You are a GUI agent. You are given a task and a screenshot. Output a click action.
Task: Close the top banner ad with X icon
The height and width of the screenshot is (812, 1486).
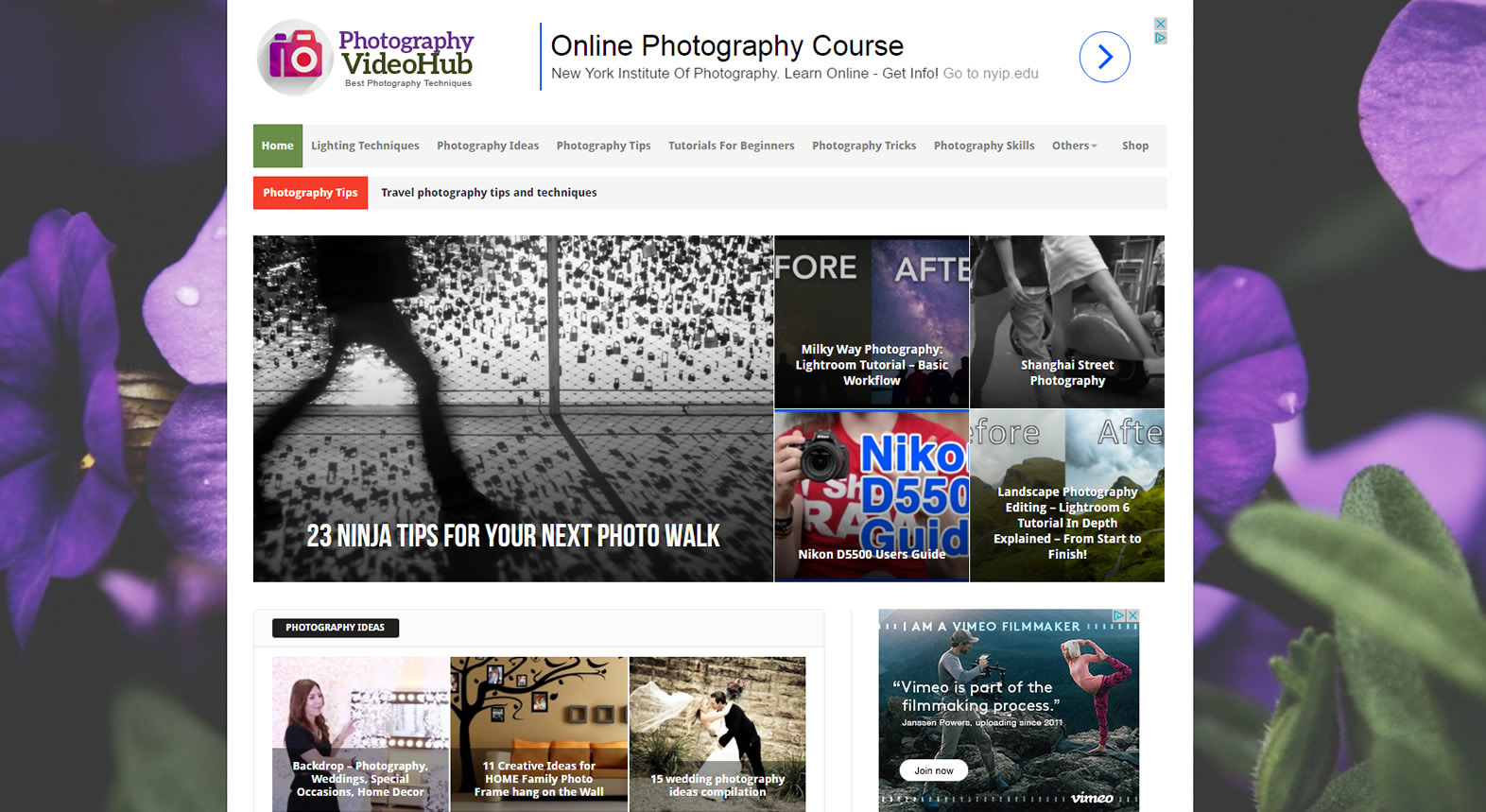pos(1161,24)
